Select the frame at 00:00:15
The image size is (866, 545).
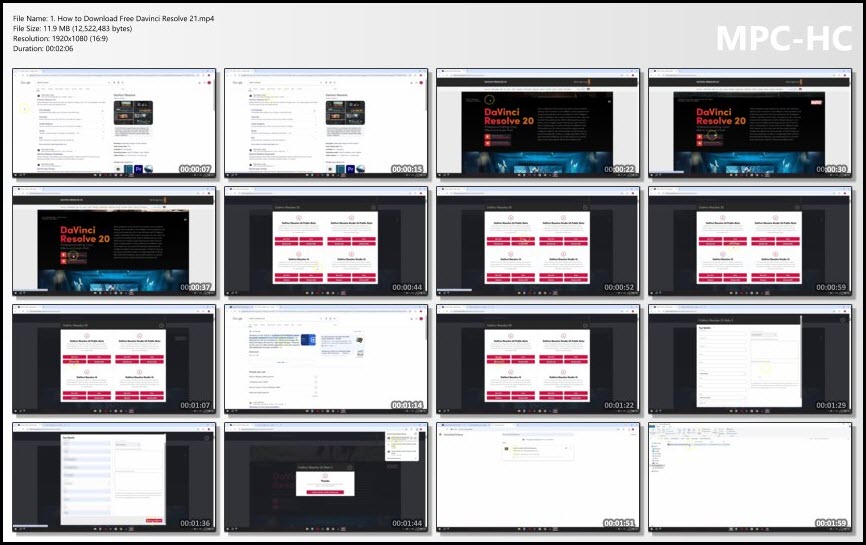tap(326, 123)
